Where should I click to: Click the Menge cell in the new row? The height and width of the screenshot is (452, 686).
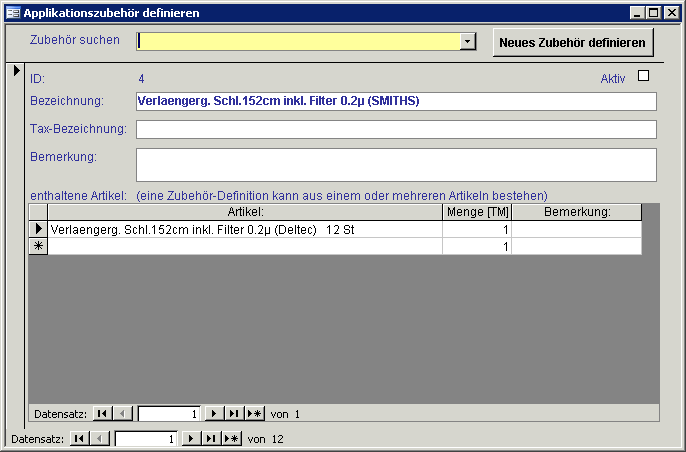pos(477,246)
